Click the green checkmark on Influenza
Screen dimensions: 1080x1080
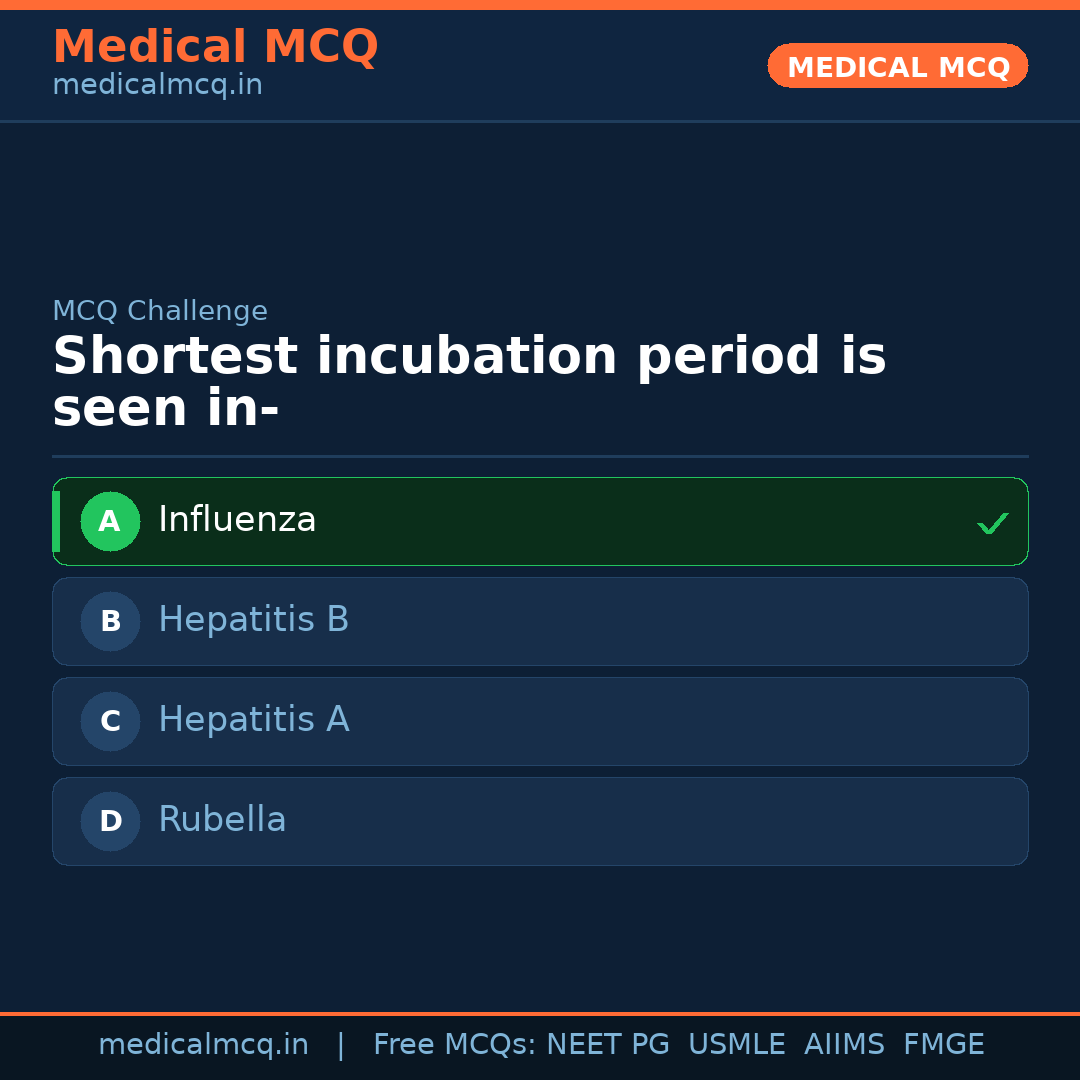click(992, 523)
